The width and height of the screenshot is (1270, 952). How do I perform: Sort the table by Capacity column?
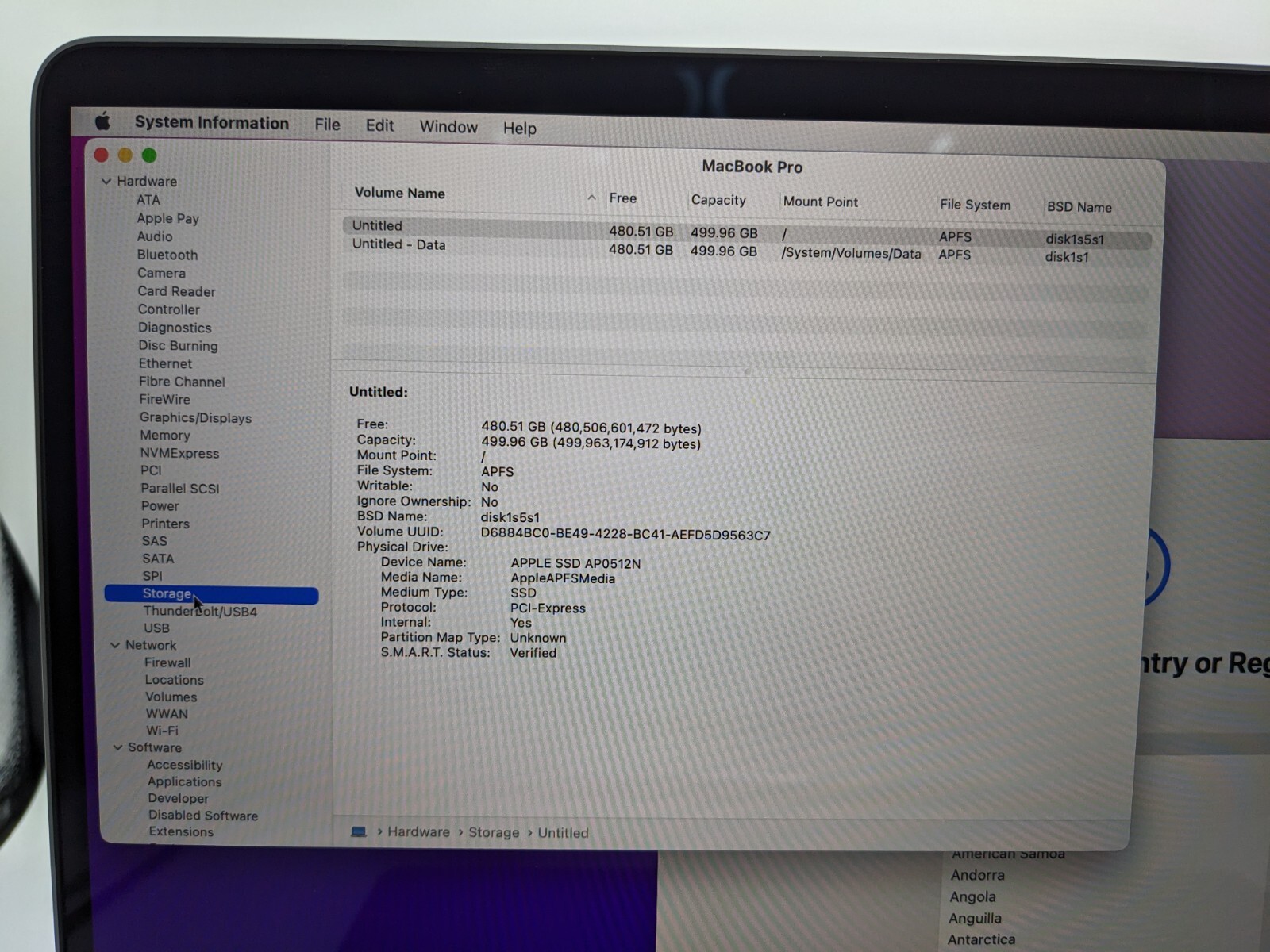coord(718,200)
